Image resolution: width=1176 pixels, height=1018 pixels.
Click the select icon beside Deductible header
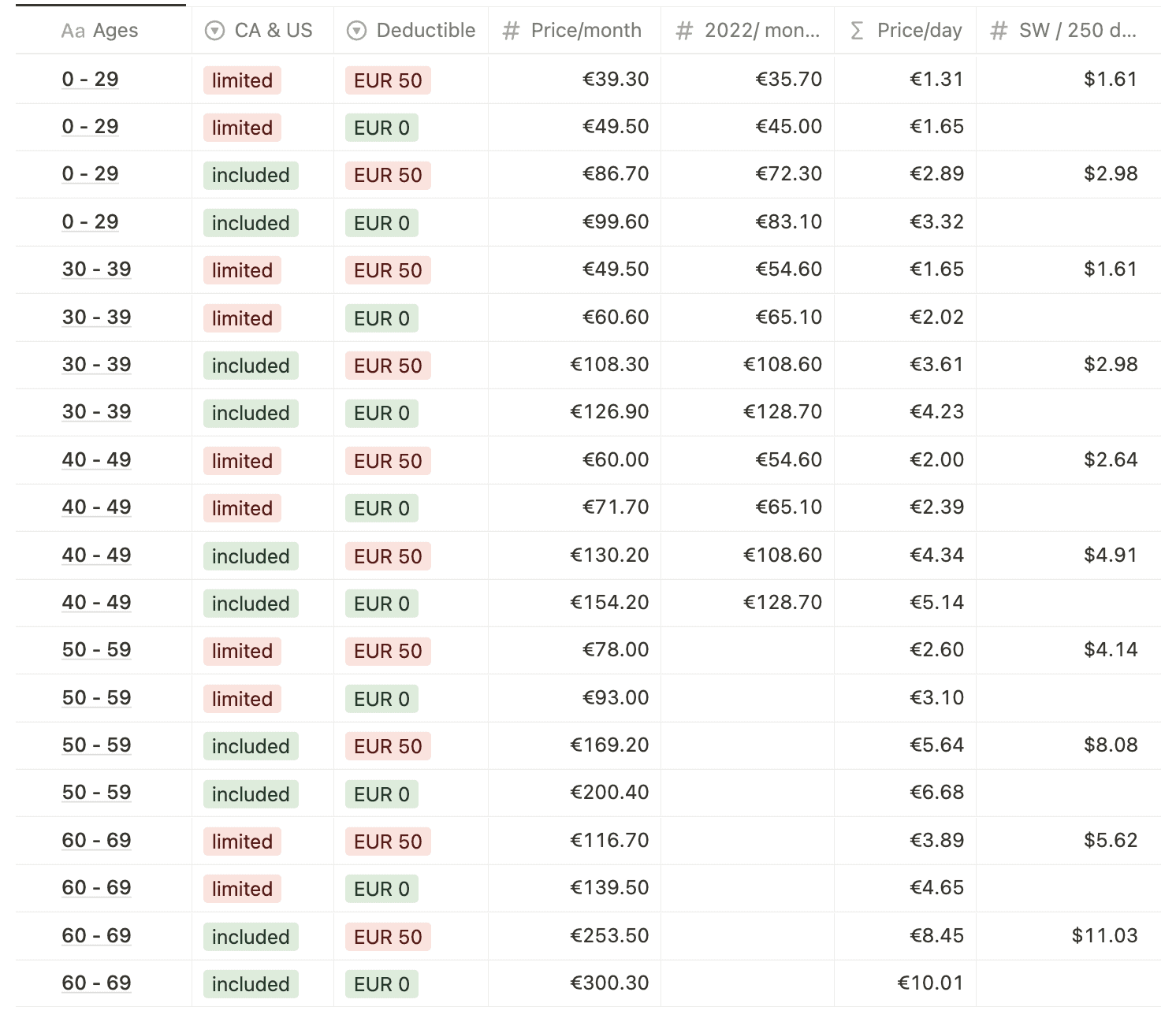357,31
